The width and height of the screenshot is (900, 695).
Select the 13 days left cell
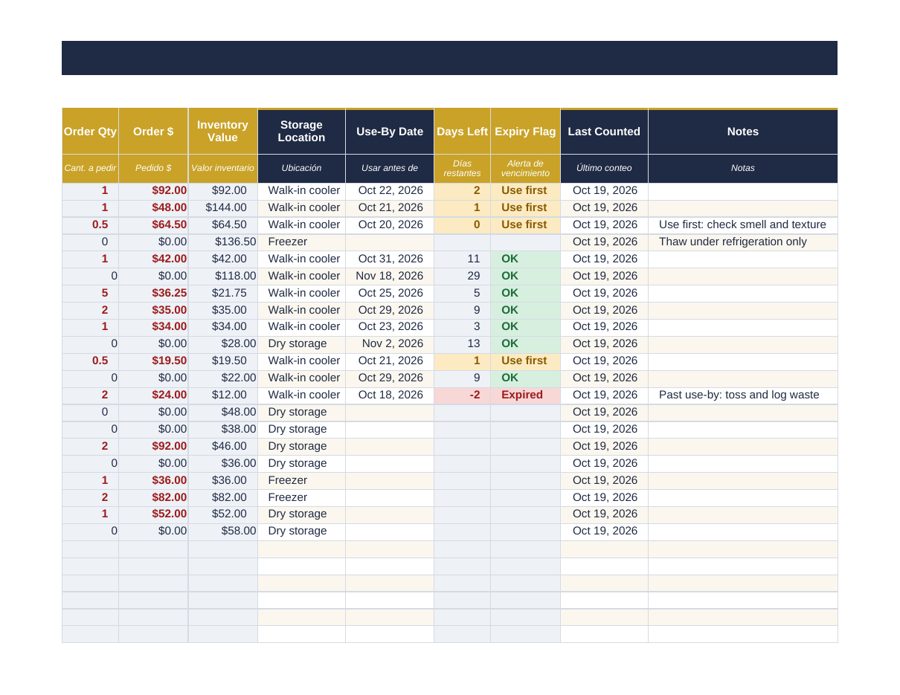pos(462,344)
